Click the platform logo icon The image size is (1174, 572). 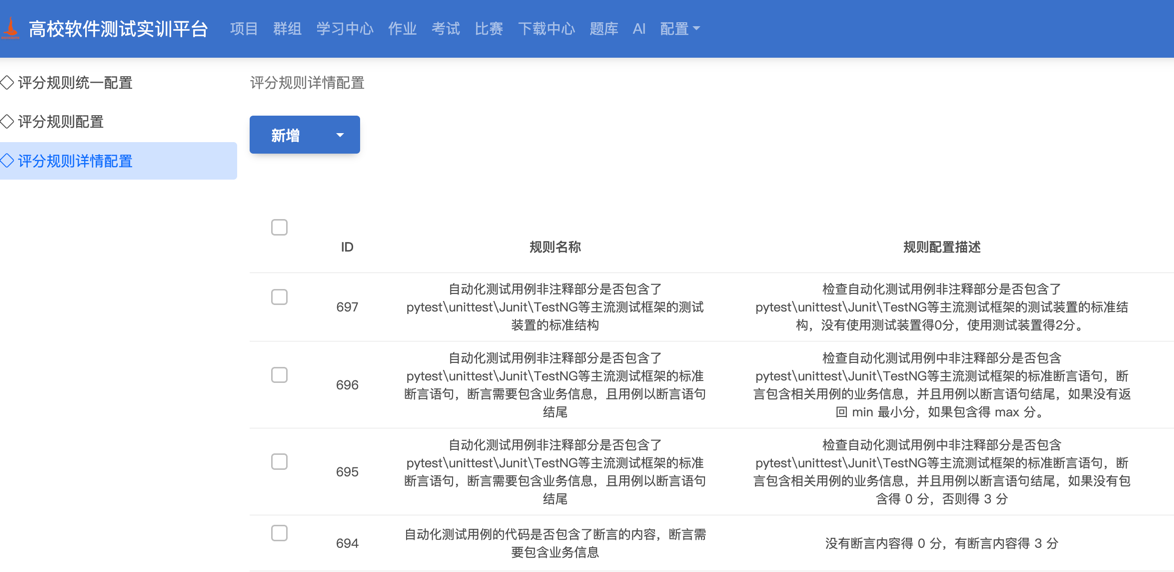pyautogui.click(x=9, y=28)
